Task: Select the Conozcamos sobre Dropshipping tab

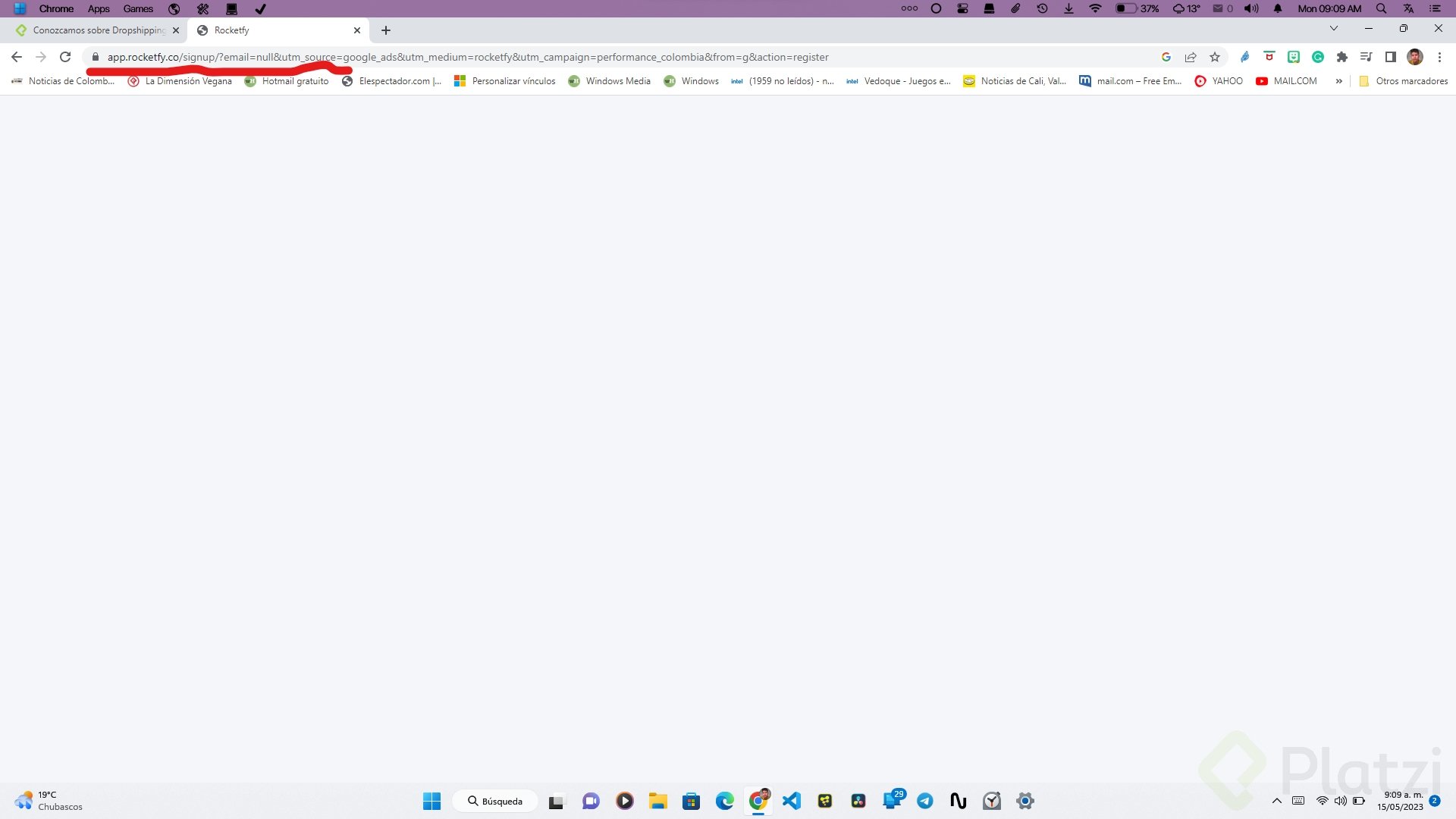Action: click(x=99, y=30)
